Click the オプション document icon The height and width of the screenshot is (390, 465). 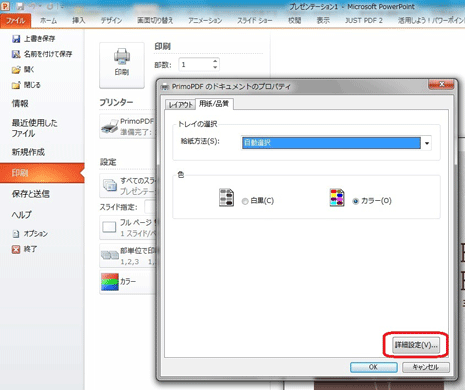[x=16, y=234]
